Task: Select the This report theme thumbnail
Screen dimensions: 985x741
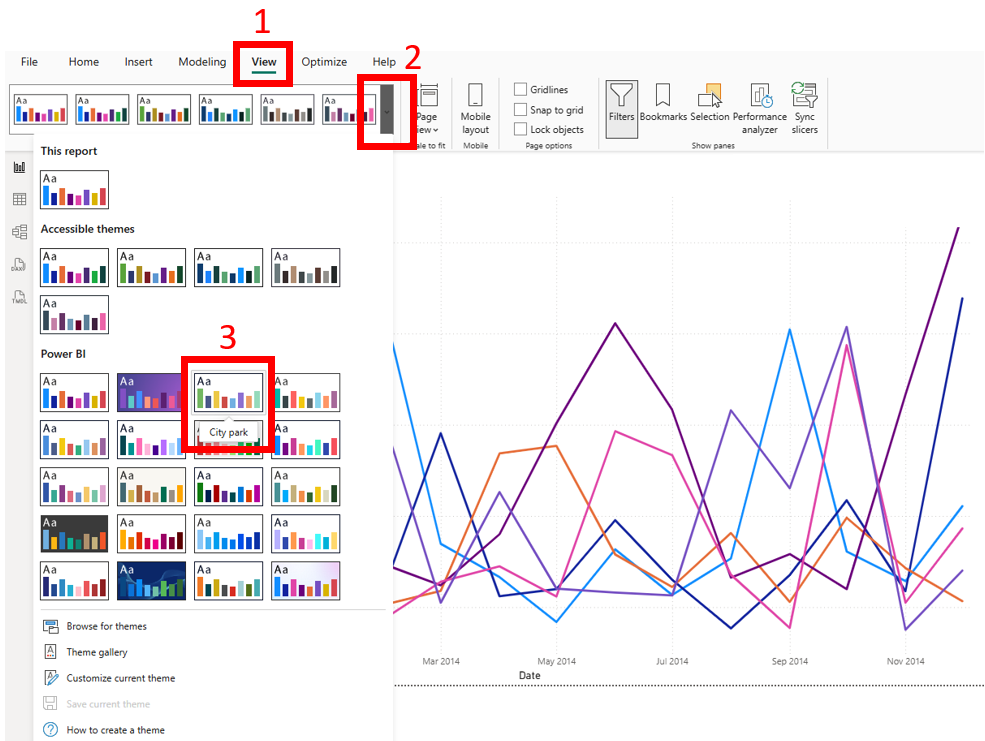Action: (x=74, y=190)
